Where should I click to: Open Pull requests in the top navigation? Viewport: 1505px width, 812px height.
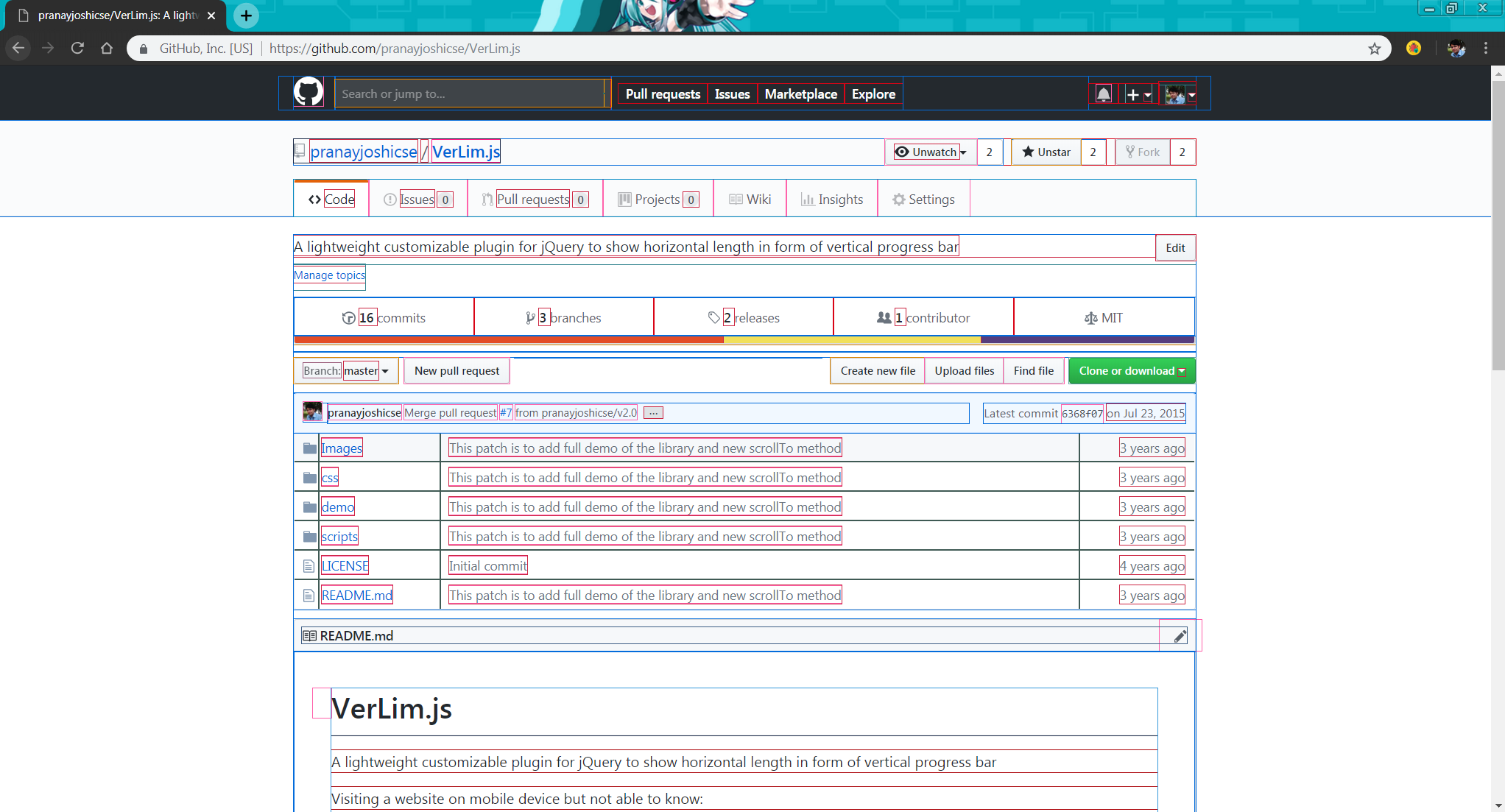pyautogui.click(x=663, y=94)
